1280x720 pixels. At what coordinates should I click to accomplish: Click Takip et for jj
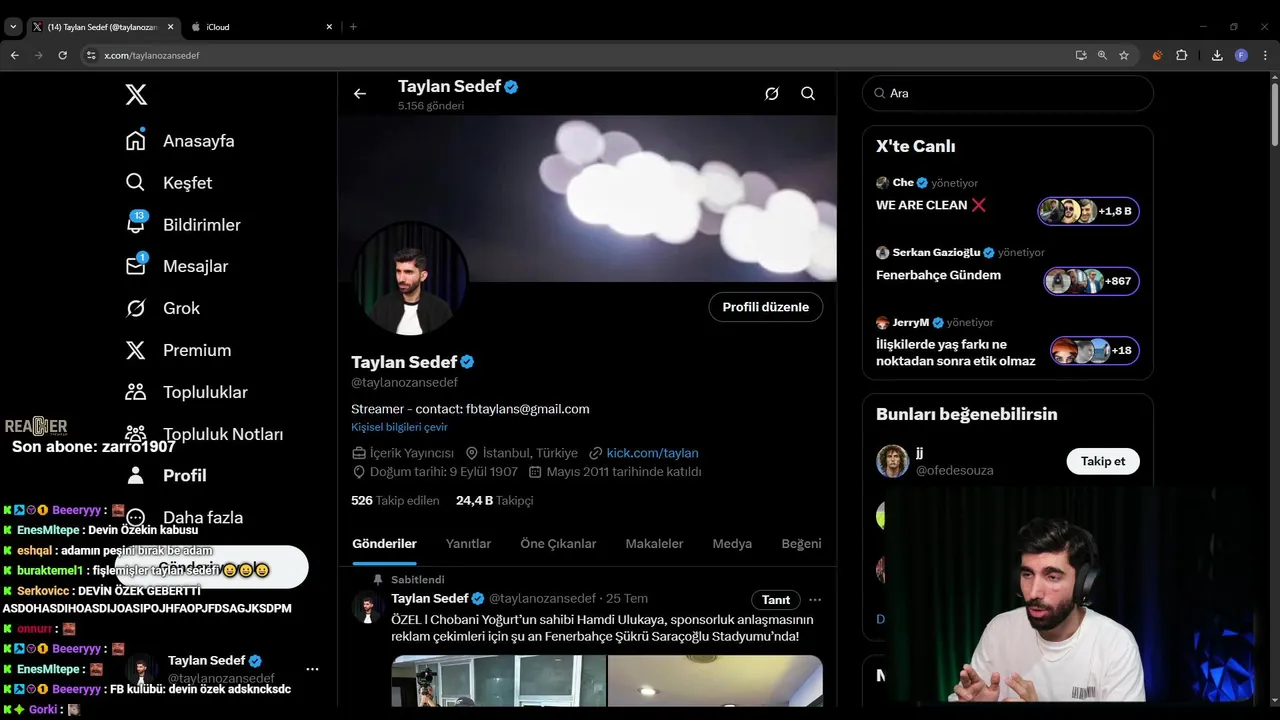point(1103,461)
